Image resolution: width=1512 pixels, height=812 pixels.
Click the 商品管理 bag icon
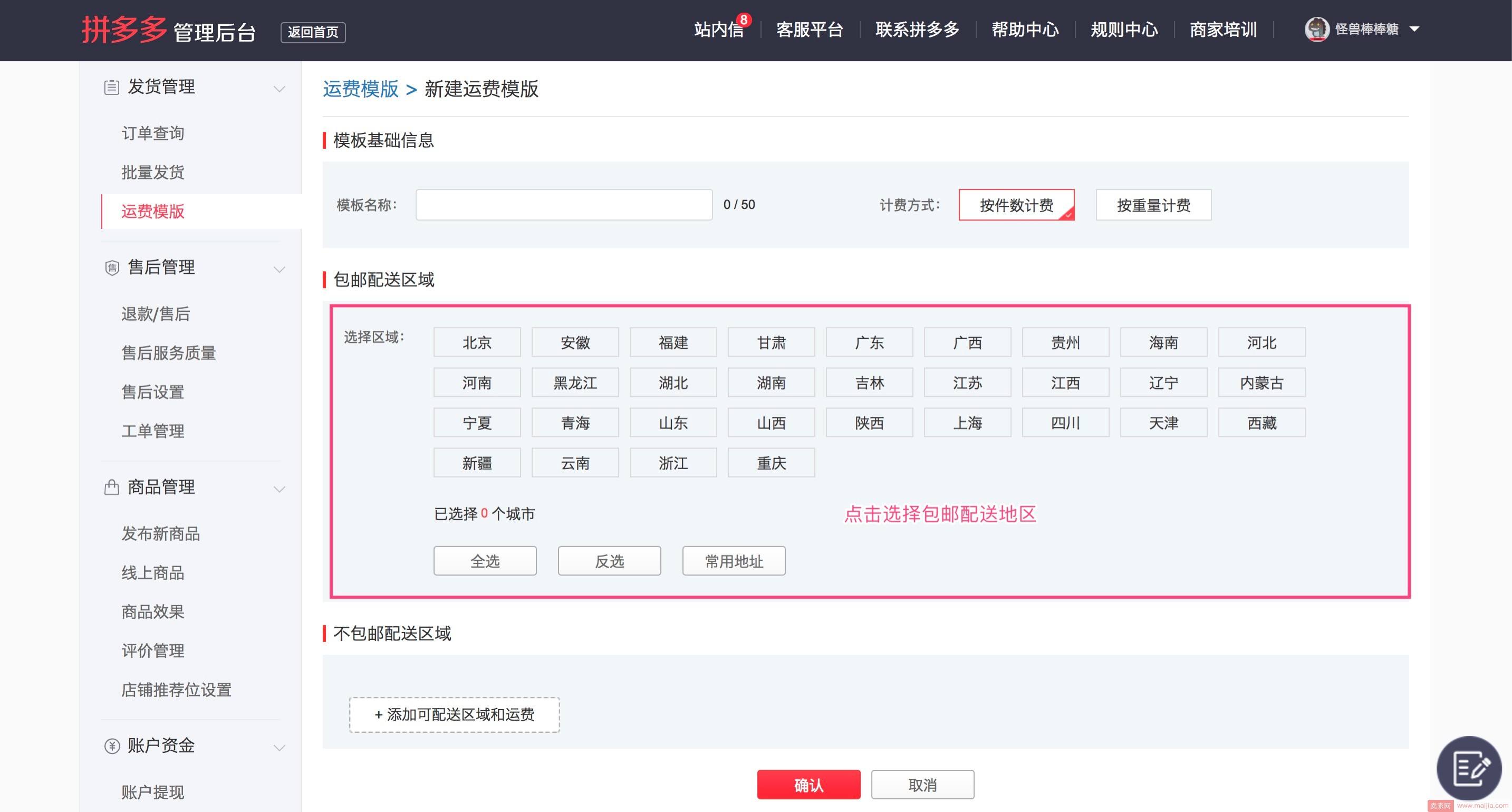pyautogui.click(x=111, y=488)
